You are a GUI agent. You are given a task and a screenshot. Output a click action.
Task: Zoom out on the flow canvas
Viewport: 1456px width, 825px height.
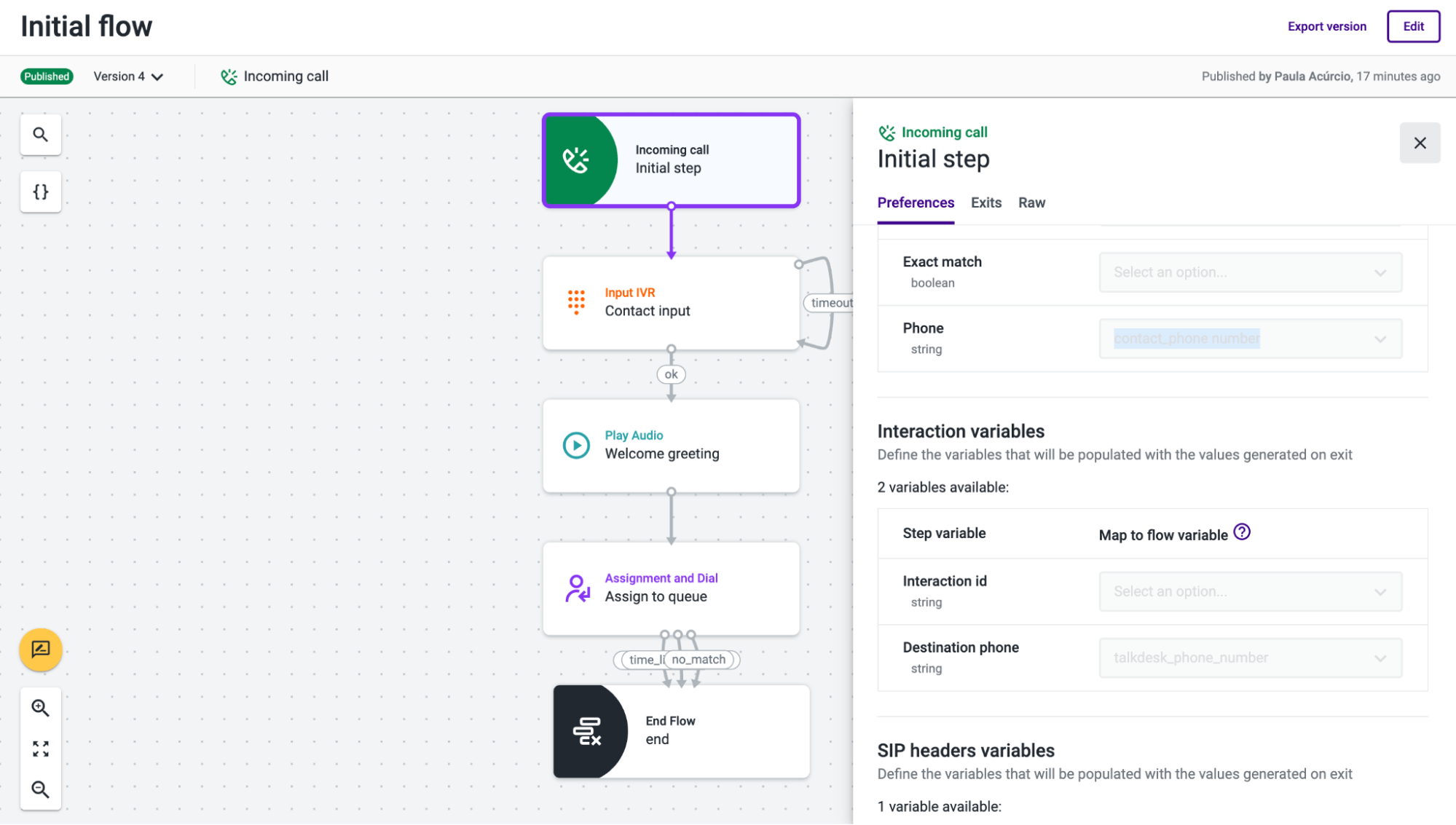click(41, 789)
